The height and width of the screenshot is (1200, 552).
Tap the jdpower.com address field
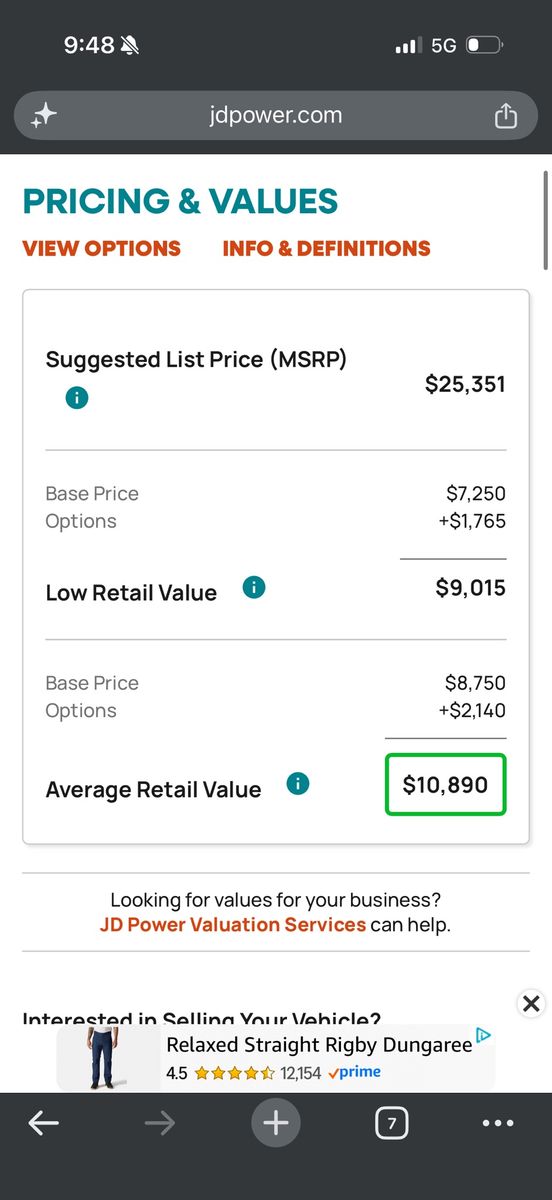coord(276,115)
